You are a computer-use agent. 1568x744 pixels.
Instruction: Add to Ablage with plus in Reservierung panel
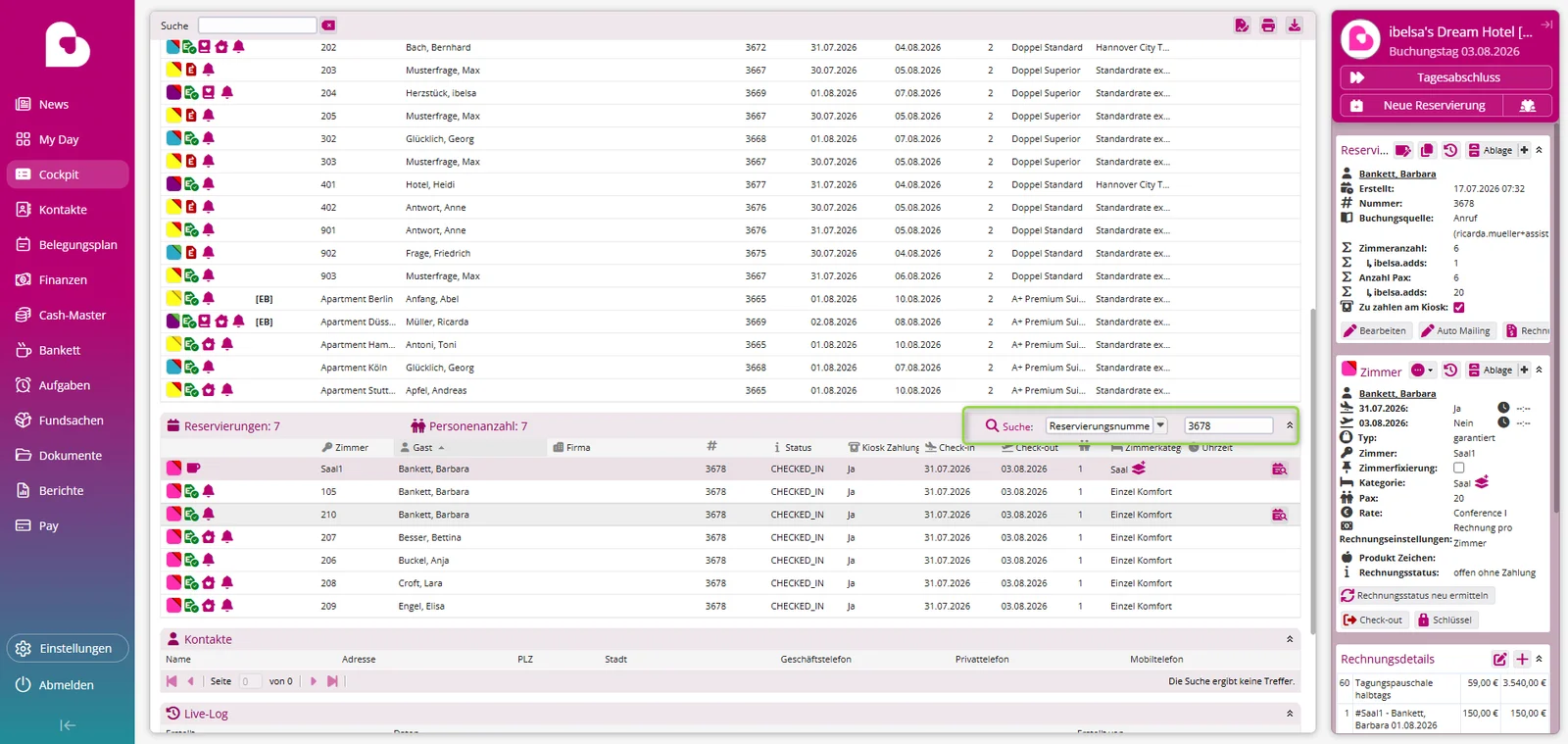tap(1524, 150)
